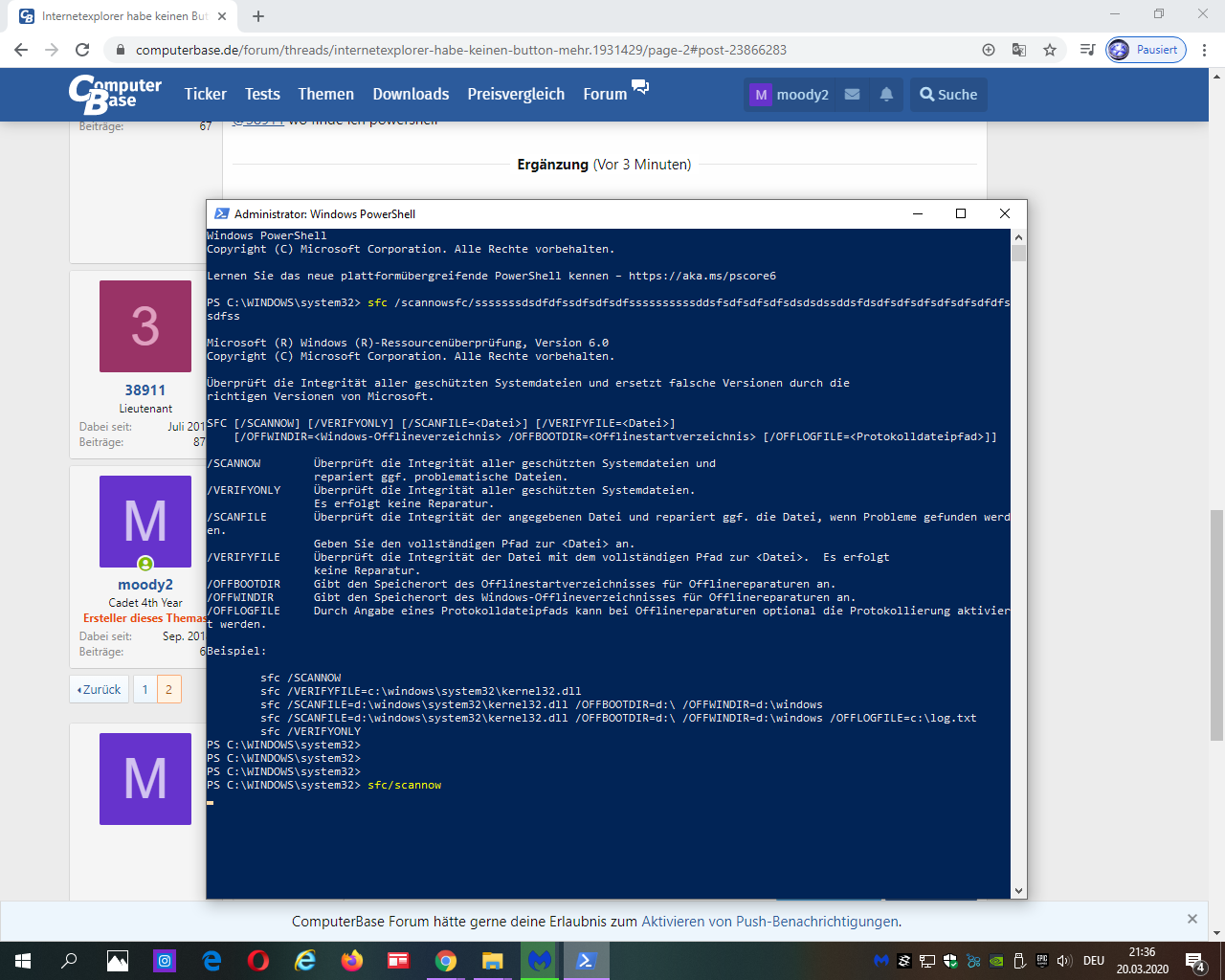This screenshot has width=1225, height=980.
Task: Open Windows taskbar search
Action: (x=69, y=961)
